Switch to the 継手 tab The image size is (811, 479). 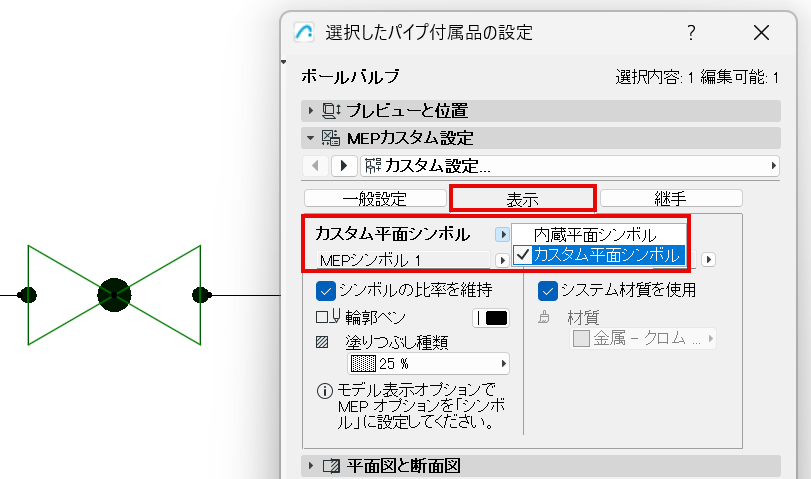(671, 199)
